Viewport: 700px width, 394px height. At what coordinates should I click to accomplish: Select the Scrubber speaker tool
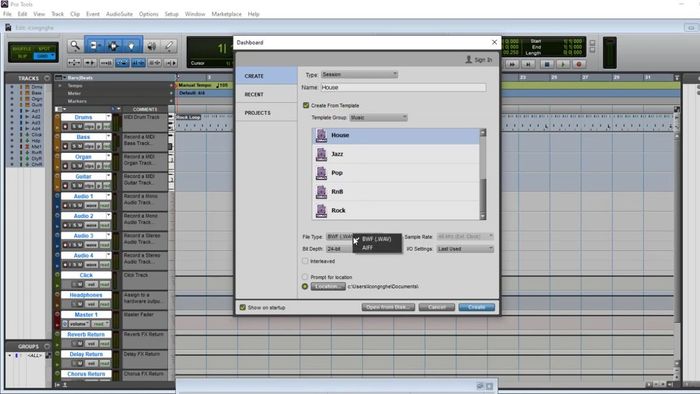152,46
